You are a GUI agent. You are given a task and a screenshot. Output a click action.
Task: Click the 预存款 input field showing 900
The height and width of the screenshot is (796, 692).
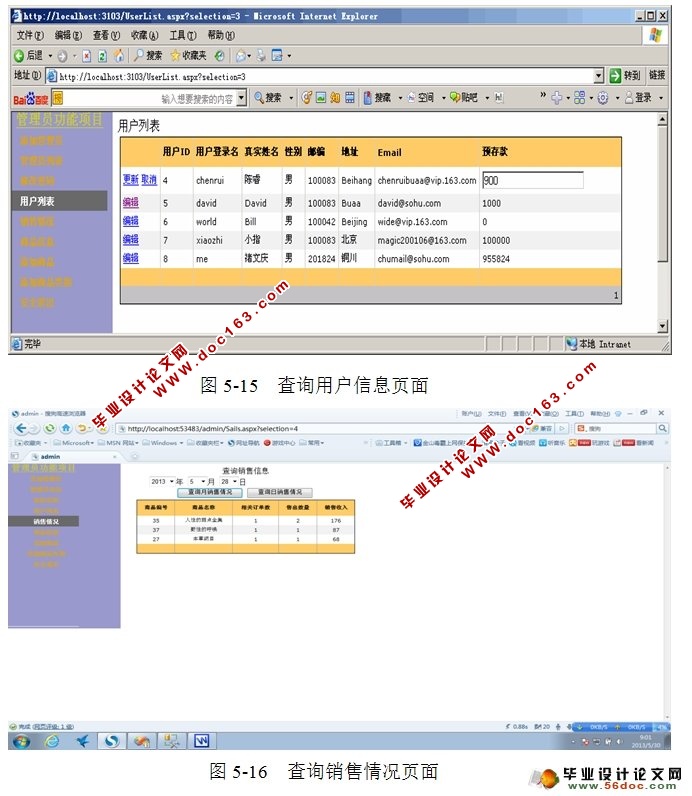(x=533, y=180)
